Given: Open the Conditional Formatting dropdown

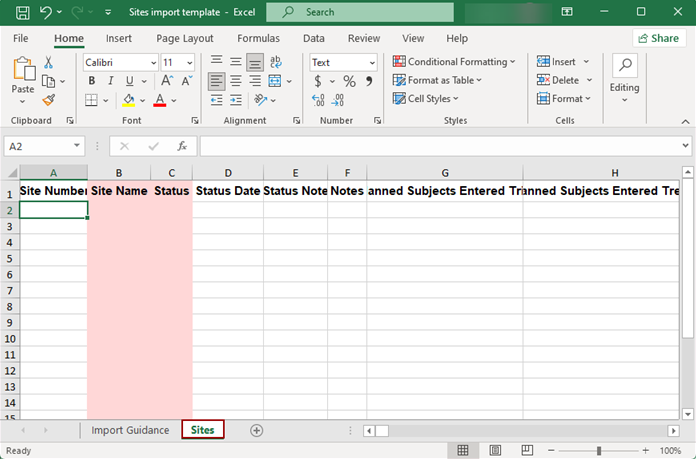Looking at the screenshot, I should (x=455, y=62).
